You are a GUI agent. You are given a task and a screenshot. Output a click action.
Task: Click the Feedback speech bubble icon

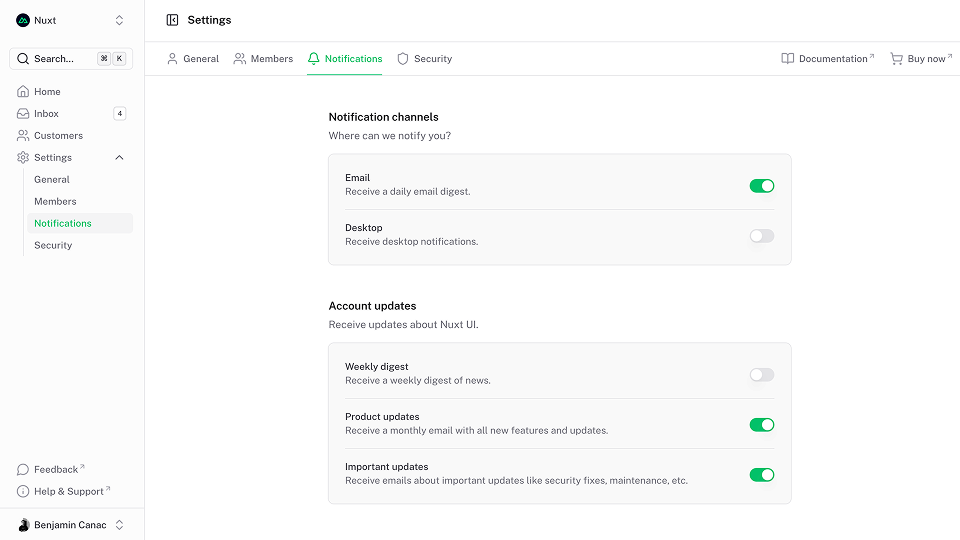coord(23,470)
